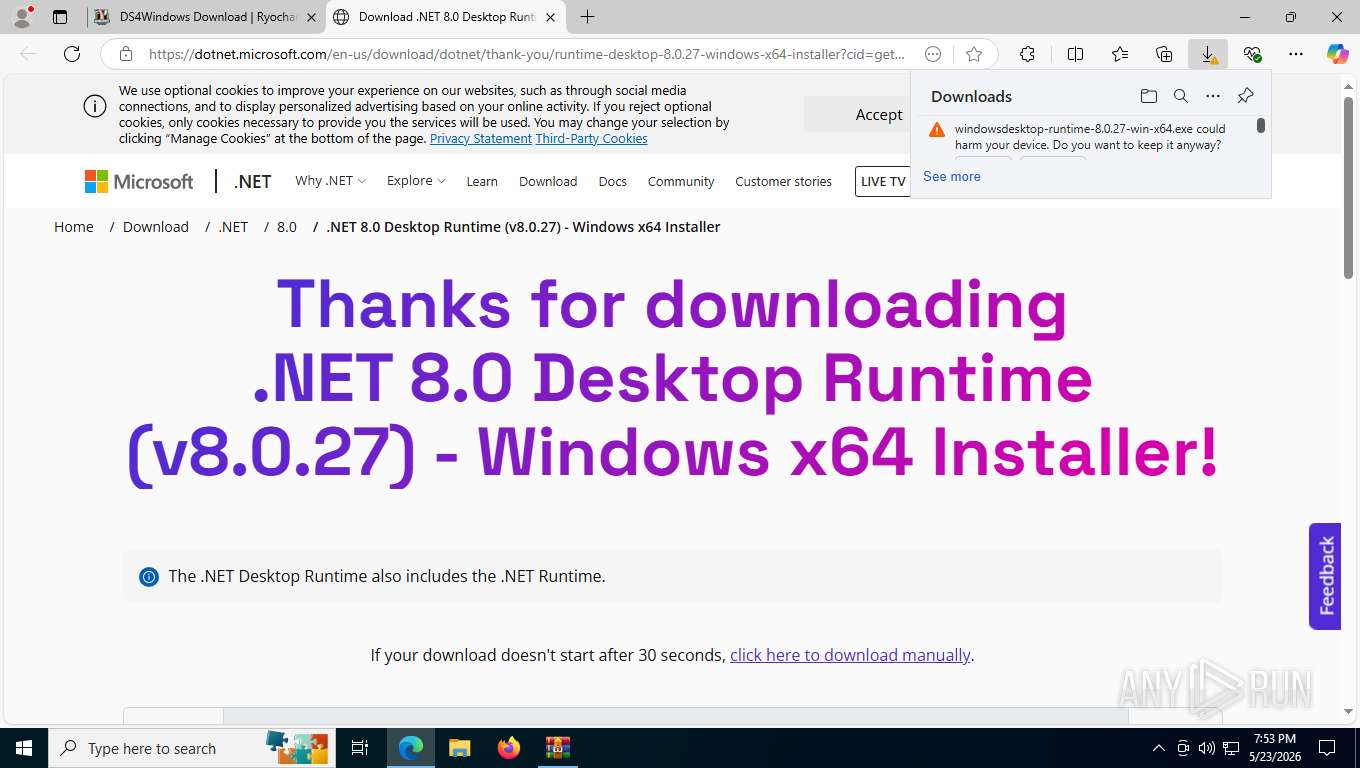Open the volume control icon

tap(1205, 748)
